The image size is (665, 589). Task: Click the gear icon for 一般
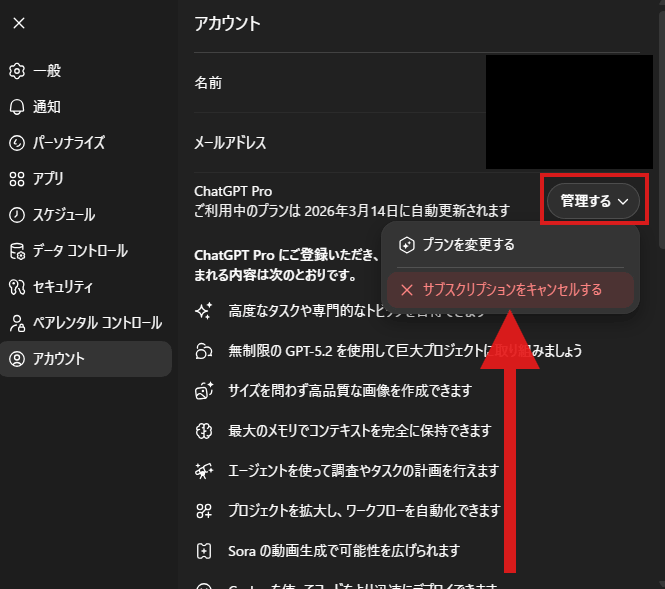pos(16,71)
